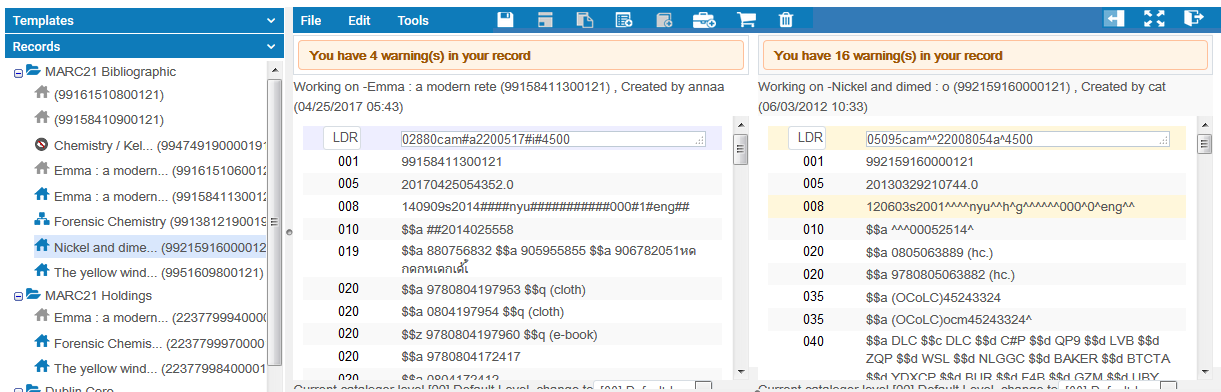Click the 040 field starting $$a DLC

(1018, 359)
